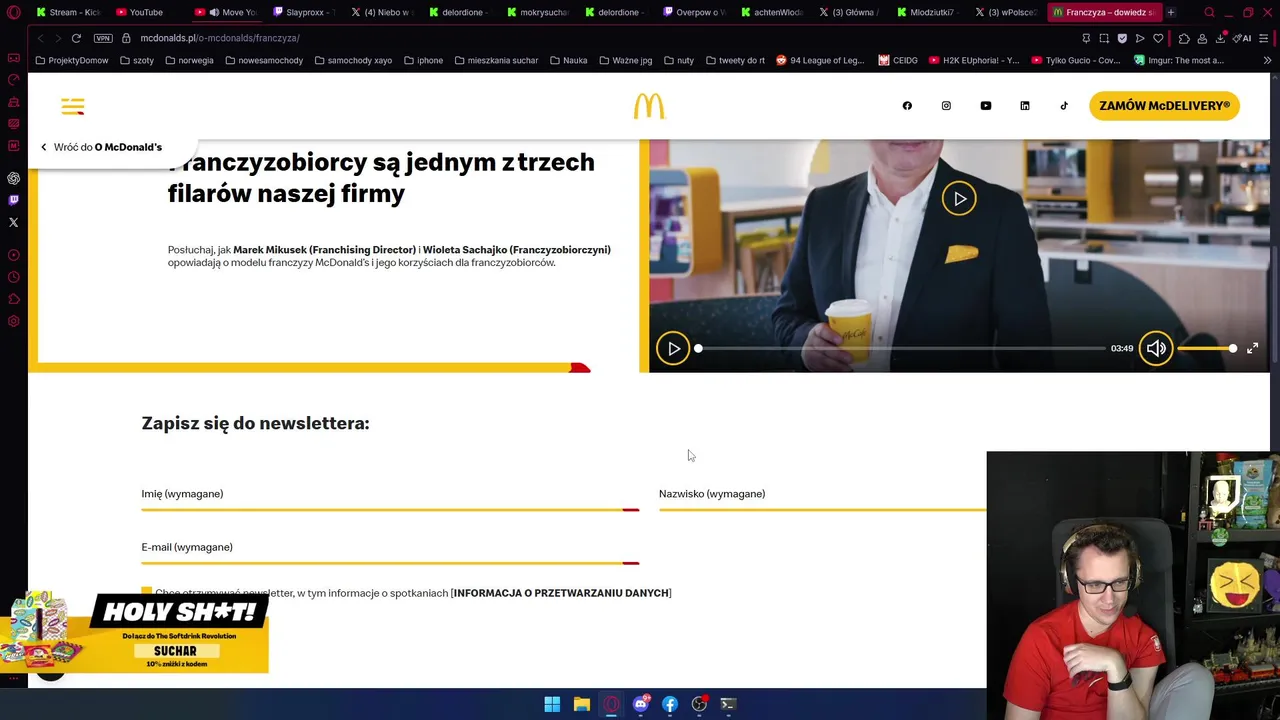
Task: Open X in Opera sidebar
Action: click(13, 222)
